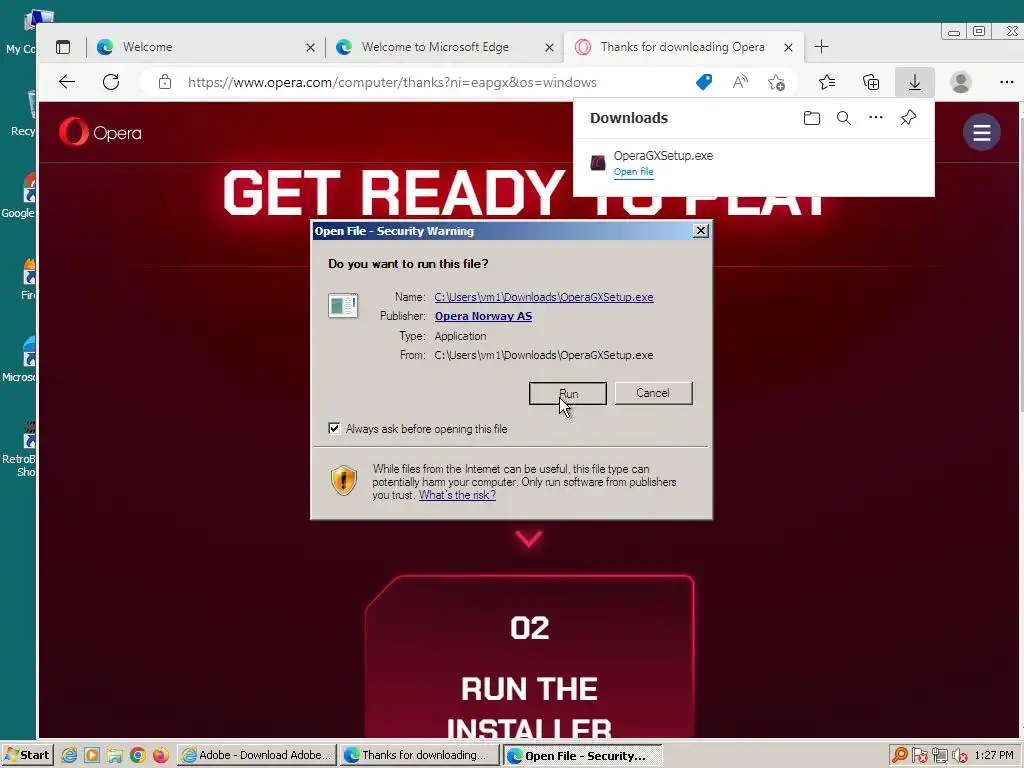Screen dimensions: 1024x768
Task: Search downloads with the magnifier icon
Action: click(844, 118)
